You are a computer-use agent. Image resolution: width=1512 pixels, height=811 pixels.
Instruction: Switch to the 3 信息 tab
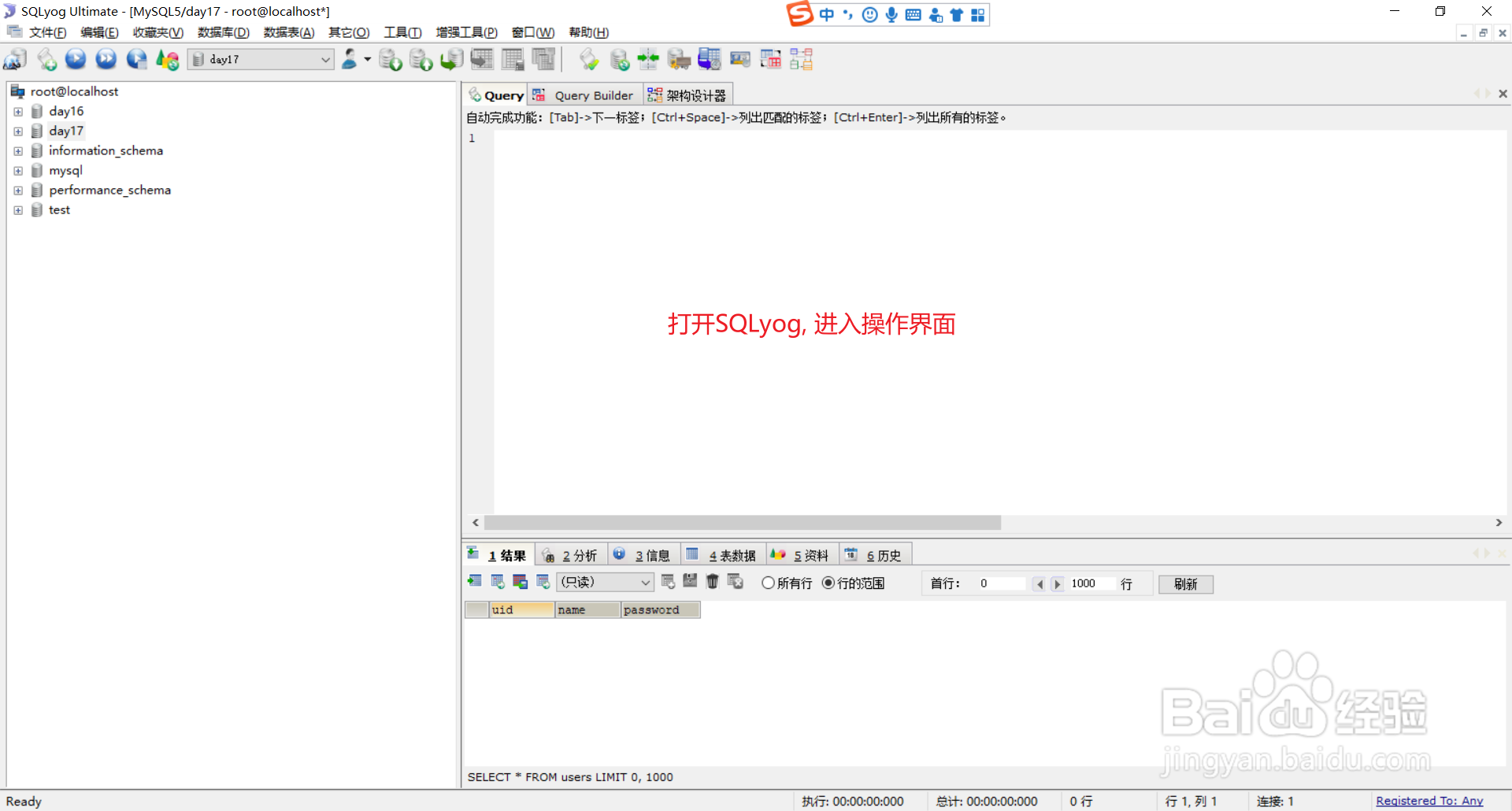coord(643,555)
